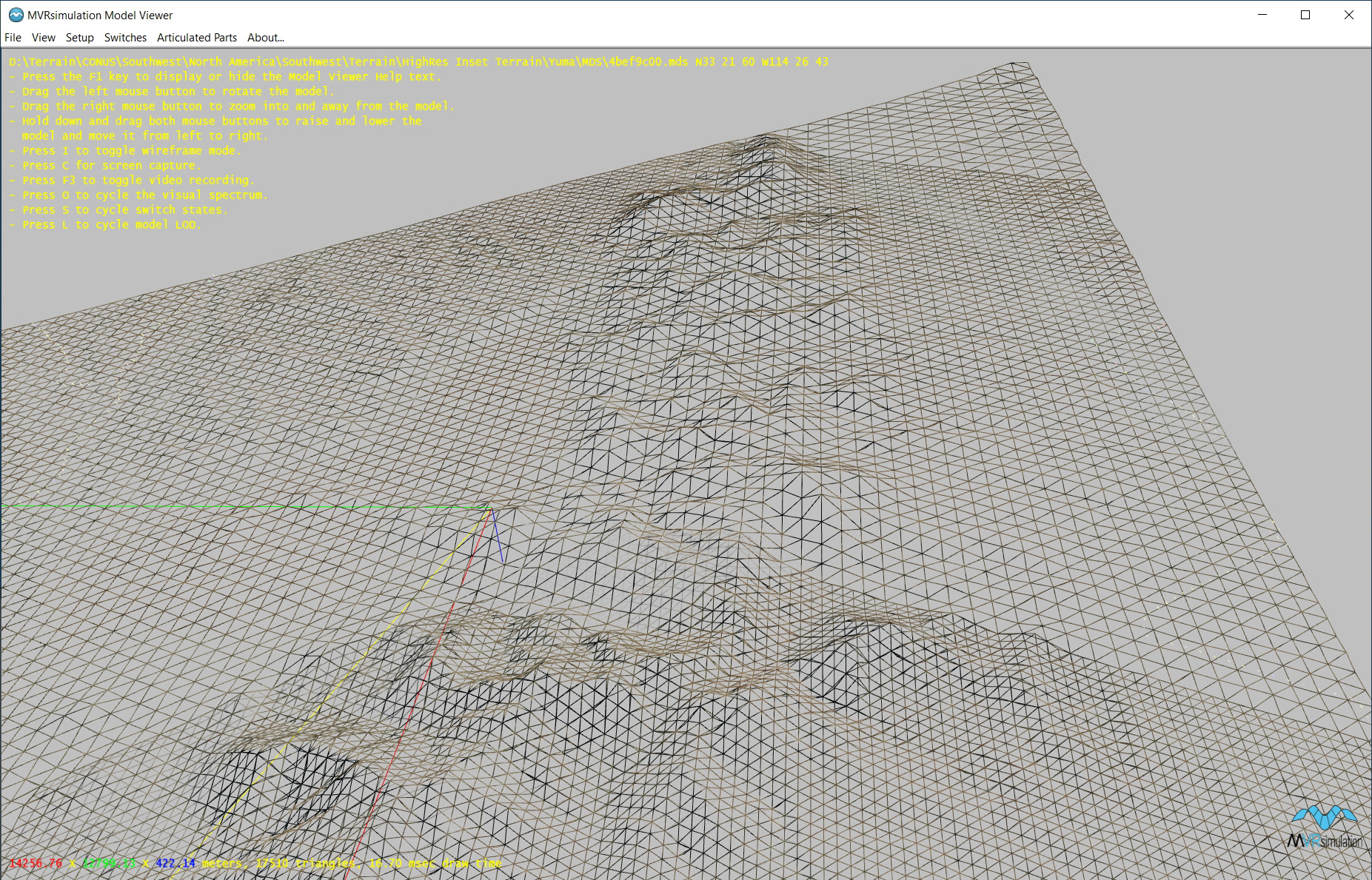
Task: Open the File menu
Action: pyautogui.click(x=13, y=38)
